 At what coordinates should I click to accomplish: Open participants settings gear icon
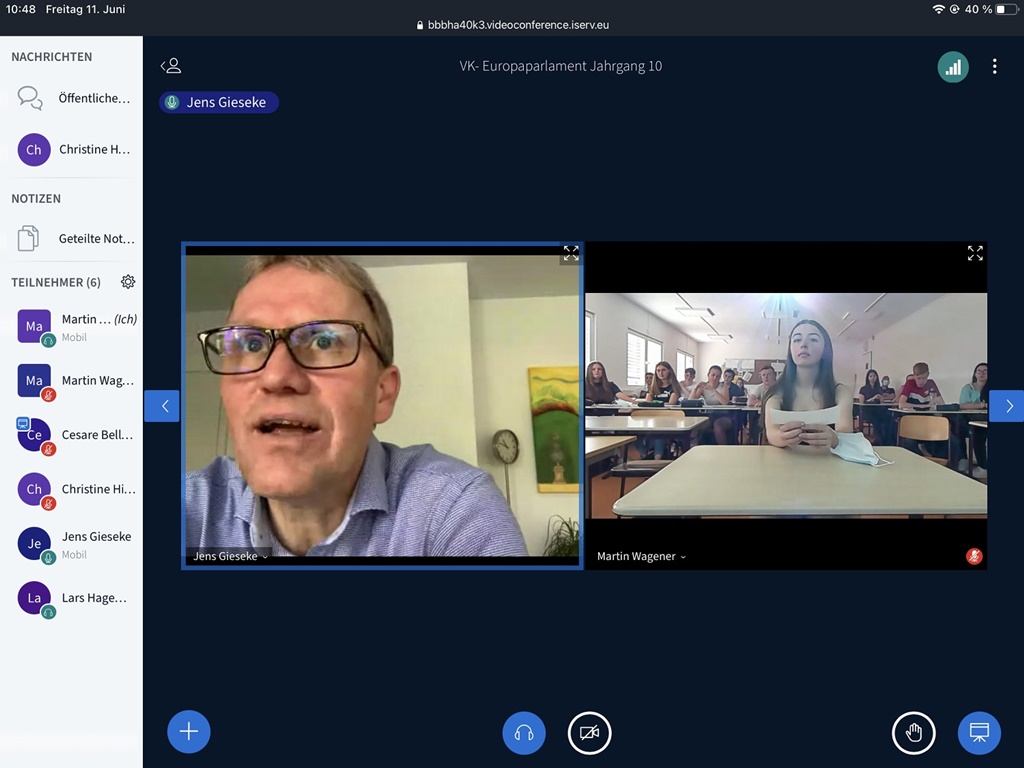(x=128, y=282)
